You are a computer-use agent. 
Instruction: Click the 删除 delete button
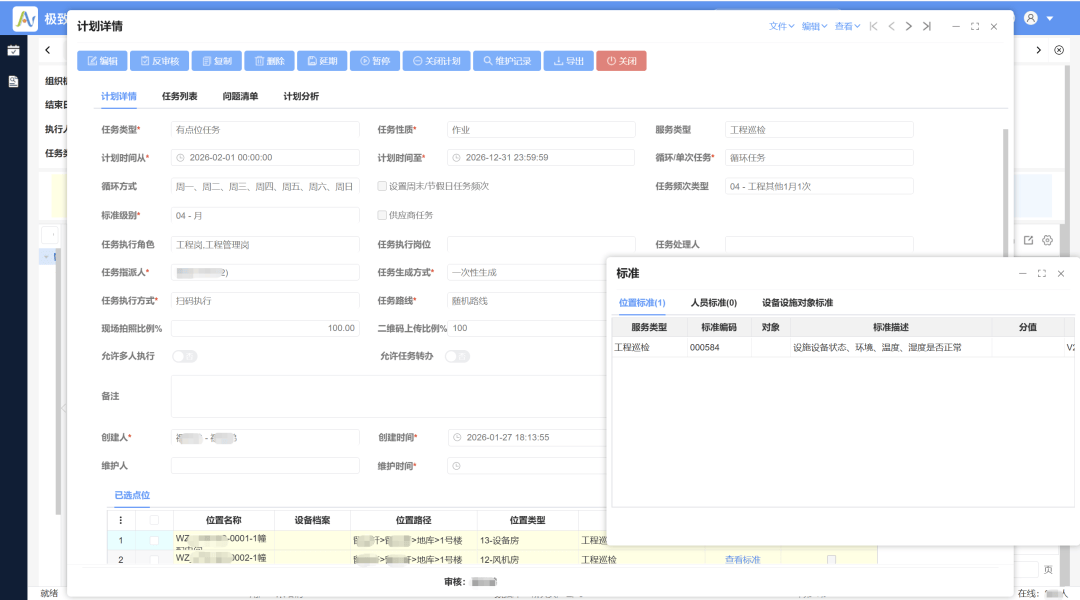(269, 61)
